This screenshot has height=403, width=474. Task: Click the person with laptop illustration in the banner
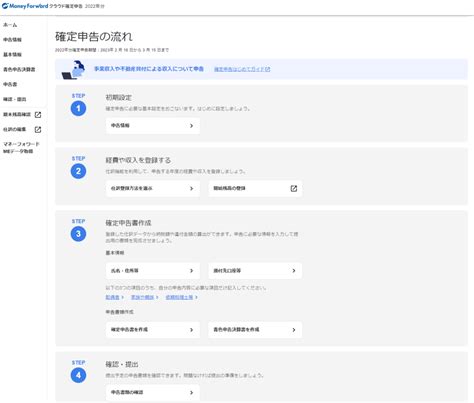[74, 70]
